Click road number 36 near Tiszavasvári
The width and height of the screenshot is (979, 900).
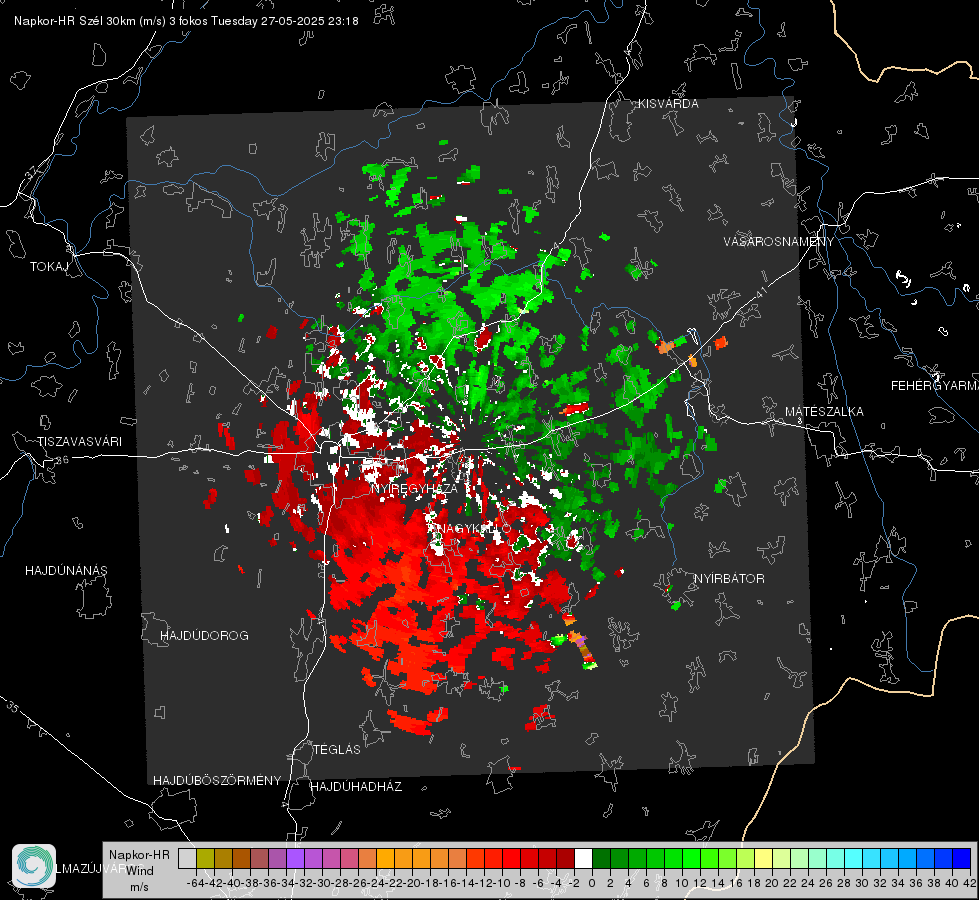(x=62, y=460)
